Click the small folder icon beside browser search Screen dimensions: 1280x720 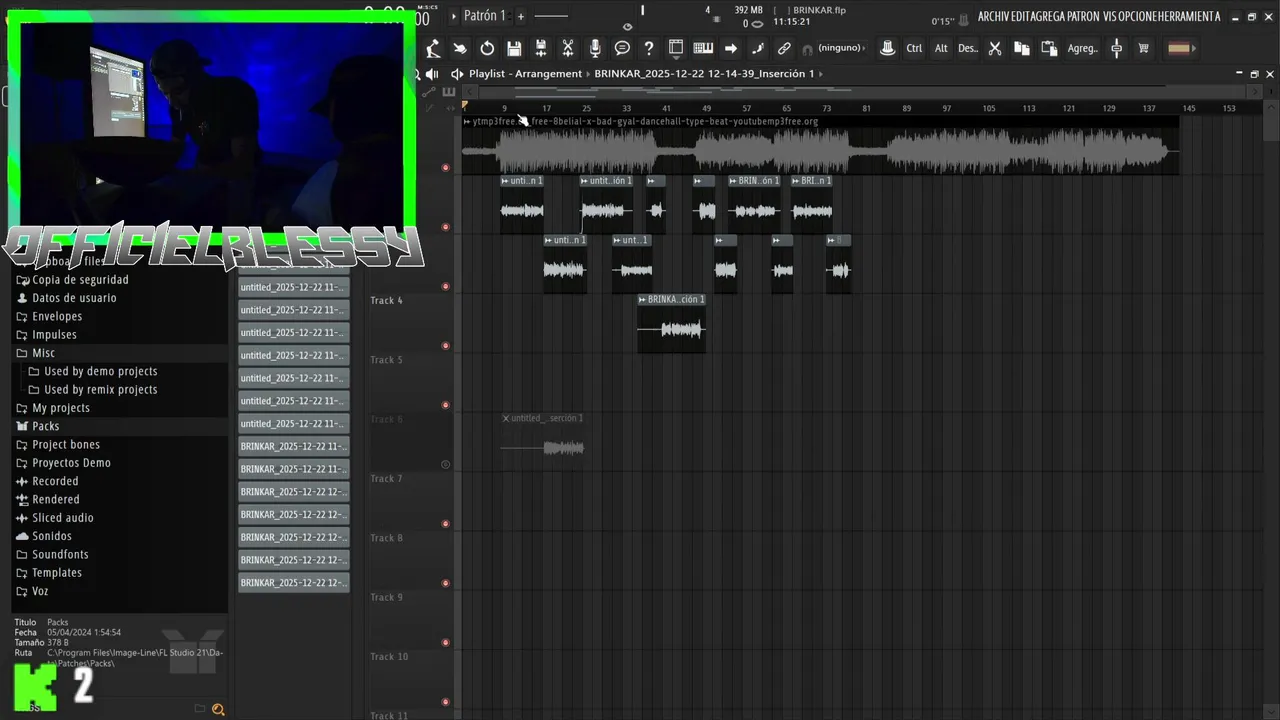coord(200,709)
